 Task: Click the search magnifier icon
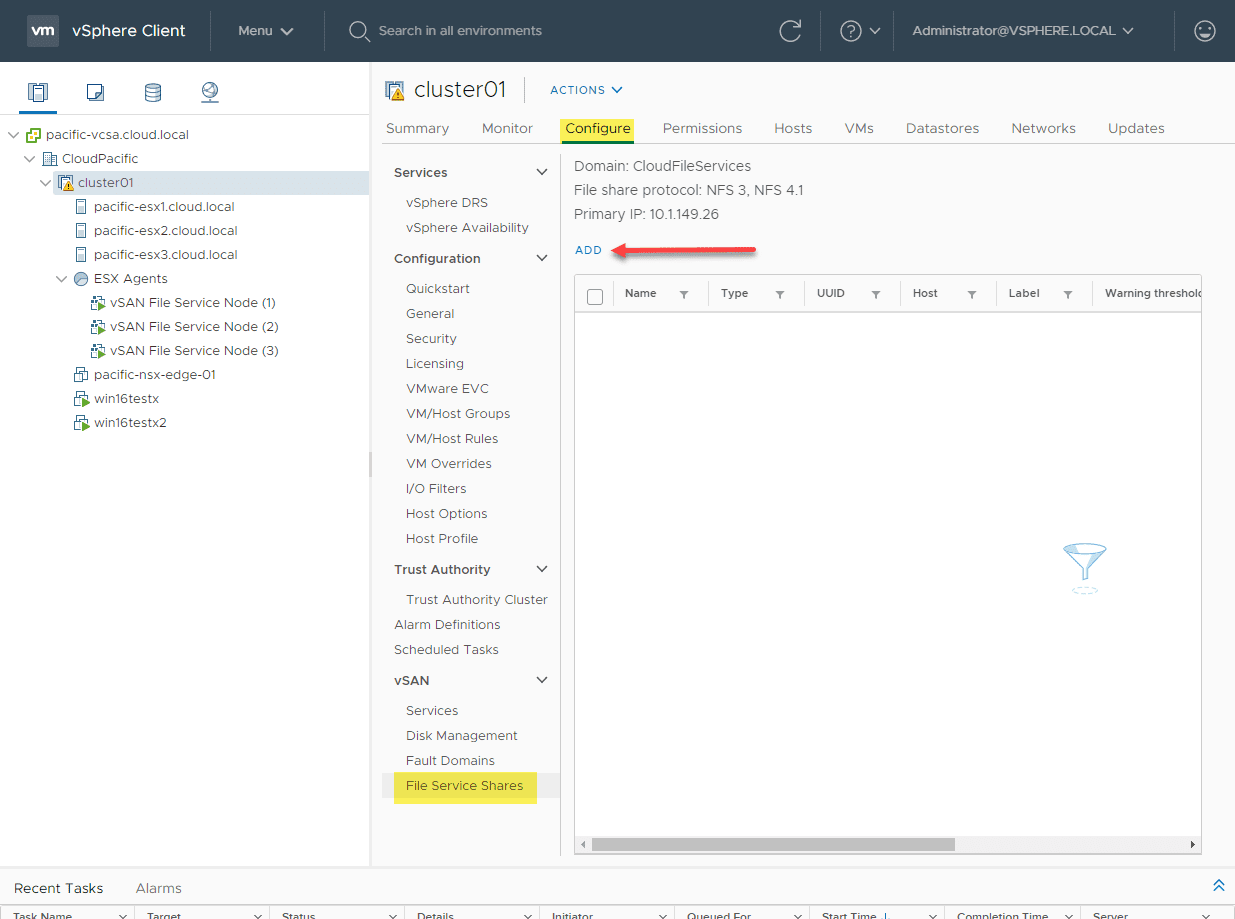[x=359, y=31]
